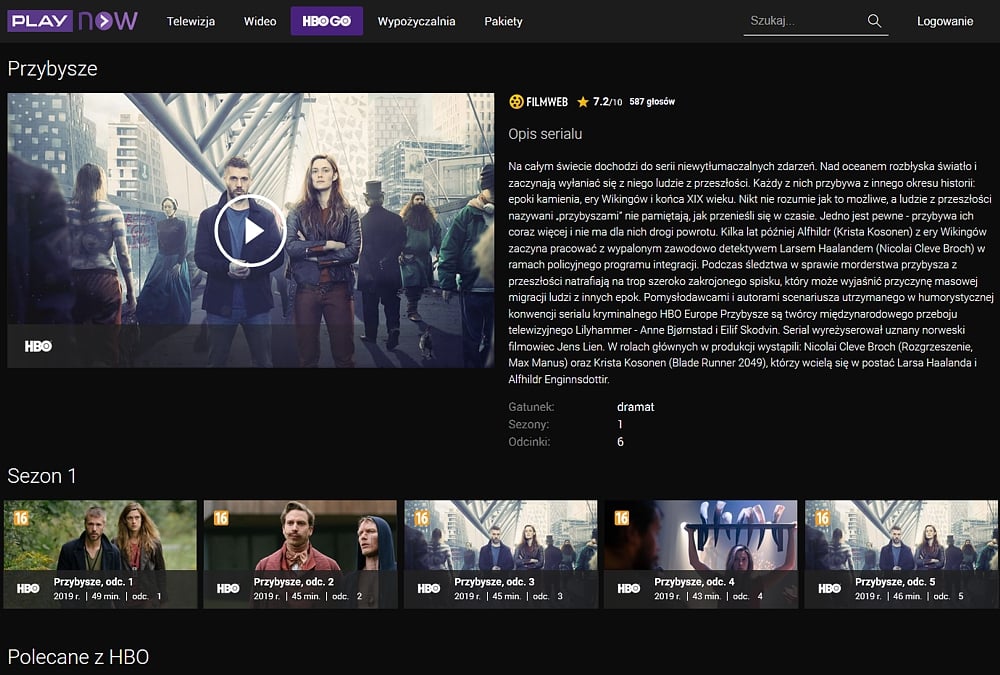Open the Wideo section
Image resolution: width=1000 pixels, height=675 pixels.
[260, 21]
